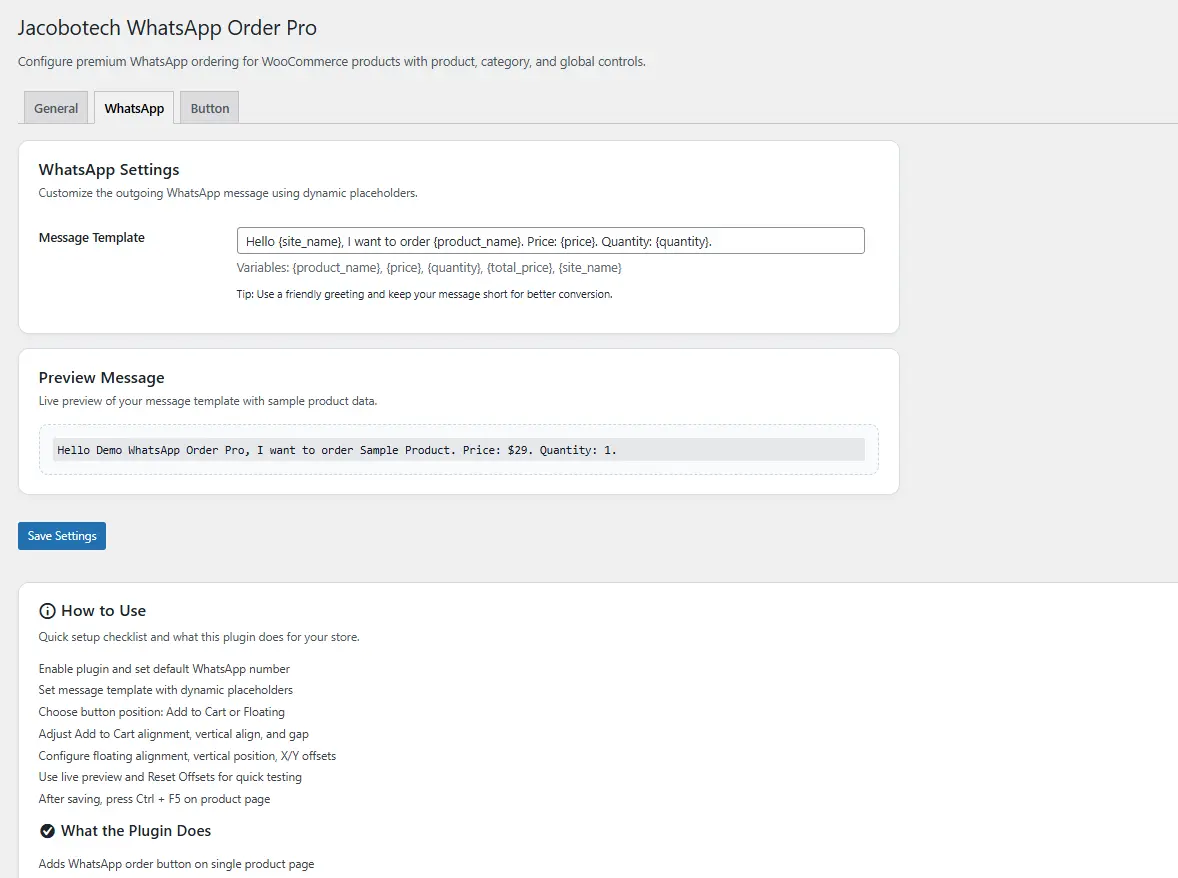Click the checkmark icon beside What the Plugin Does

(47, 831)
